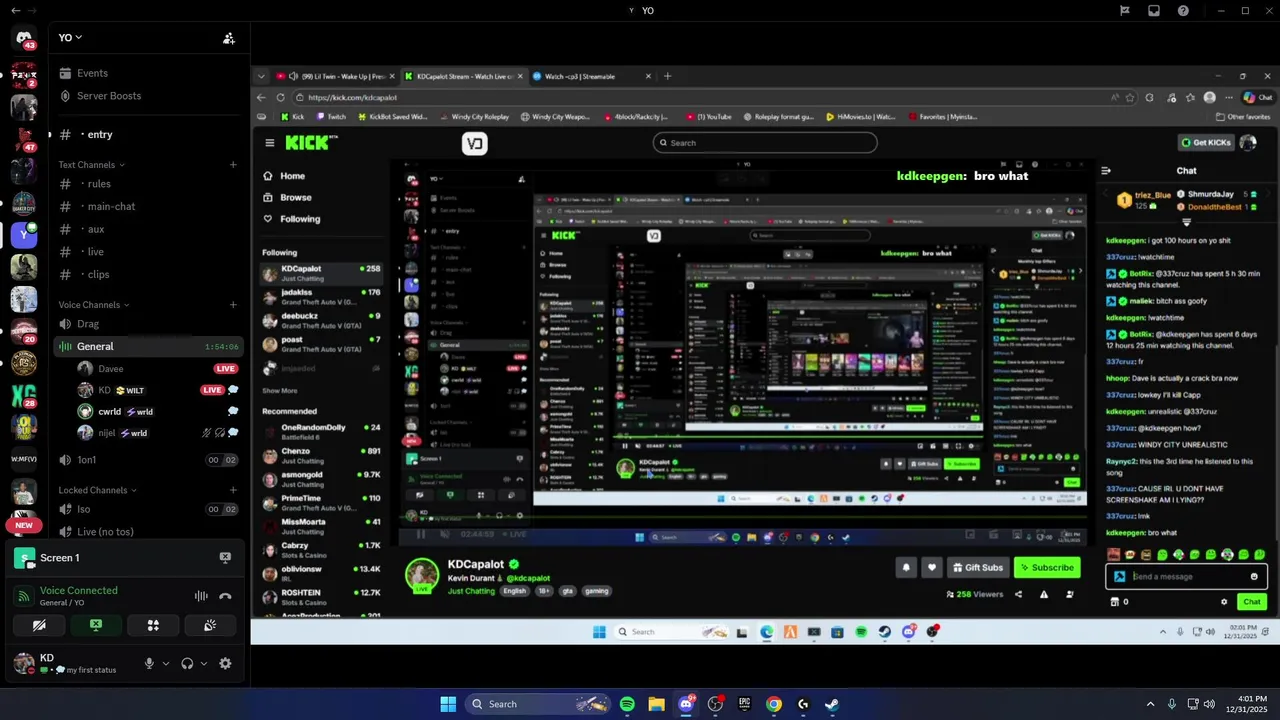Select the W:MF(V) server icon
The image size is (1280, 720).
(x=24, y=459)
